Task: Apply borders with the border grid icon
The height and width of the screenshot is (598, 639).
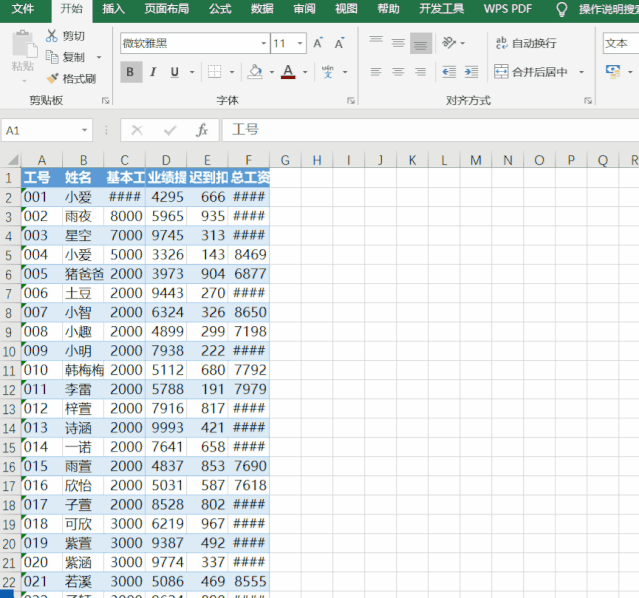Action: coord(214,72)
